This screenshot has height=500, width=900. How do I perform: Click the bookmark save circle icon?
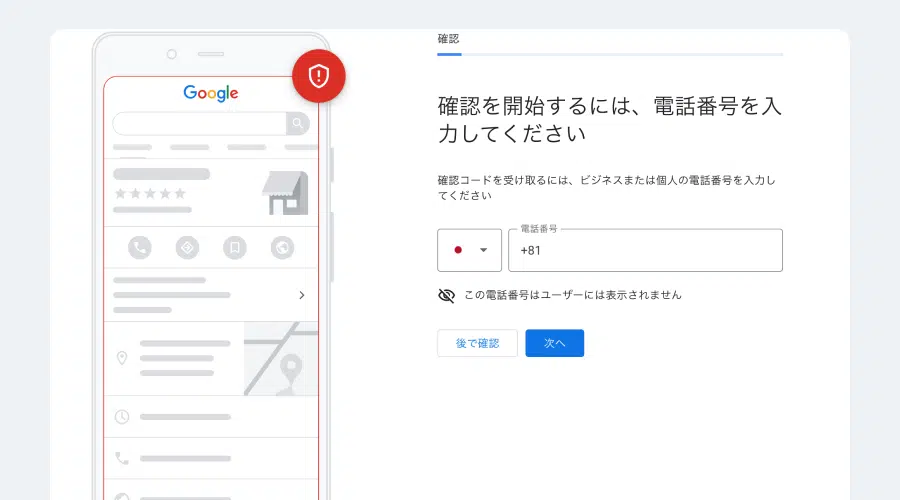pos(235,248)
